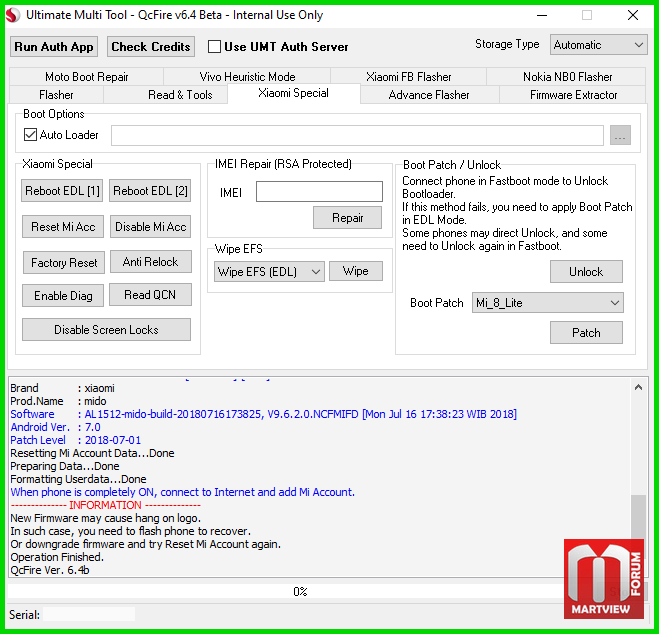Click 'QcFire Ver. 6.4b' log line
Screen dimensions: 659x634
(50, 570)
